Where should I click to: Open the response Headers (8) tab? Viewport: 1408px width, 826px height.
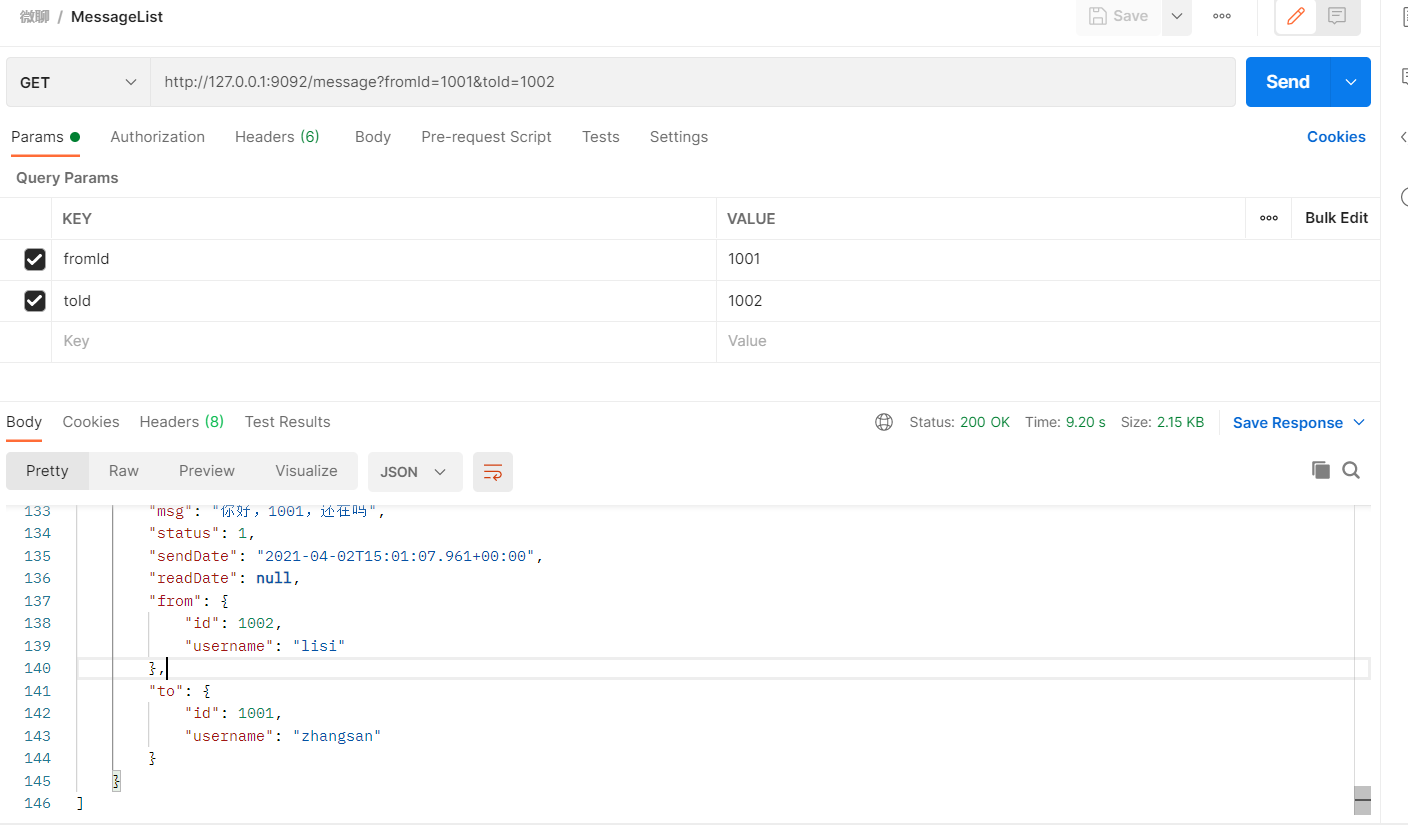(x=182, y=422)
